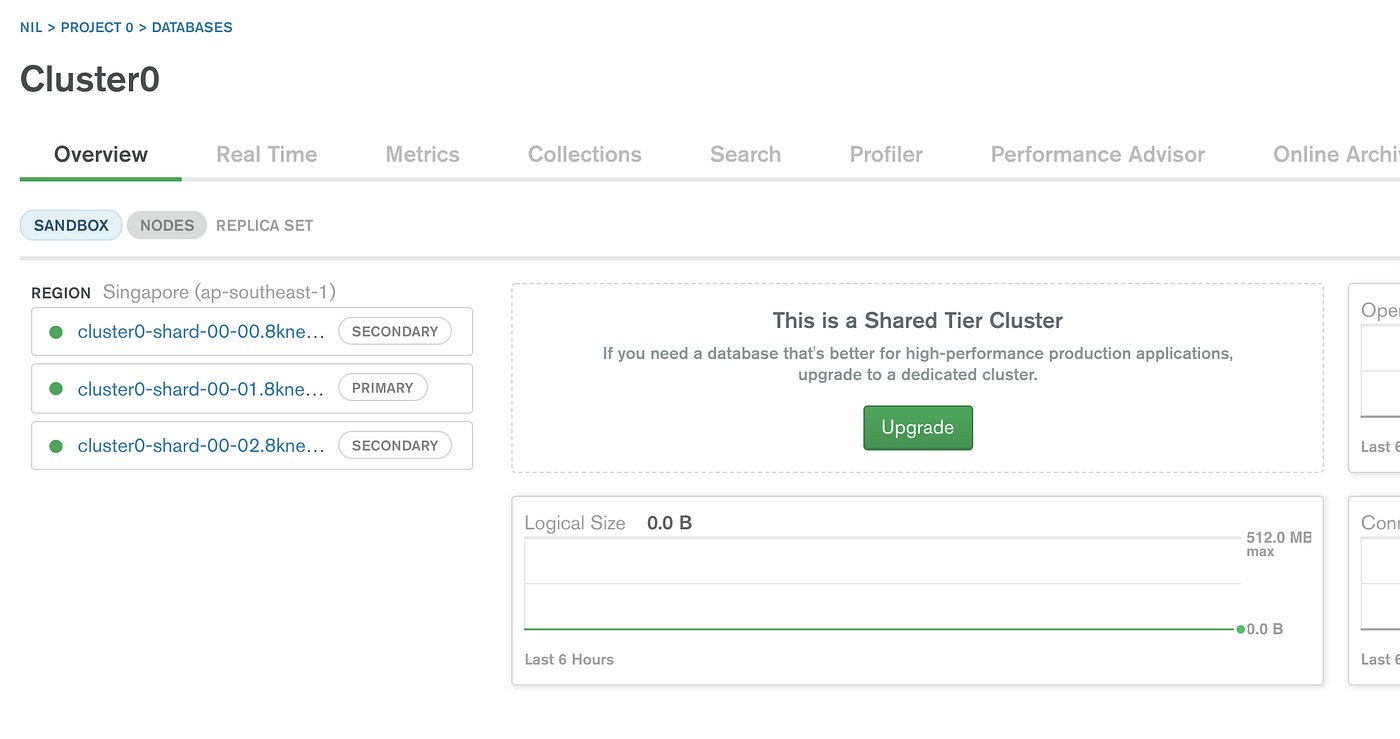View the Performance Advisor tab
1400x739 pixels.
click(x=1097, y=154)
